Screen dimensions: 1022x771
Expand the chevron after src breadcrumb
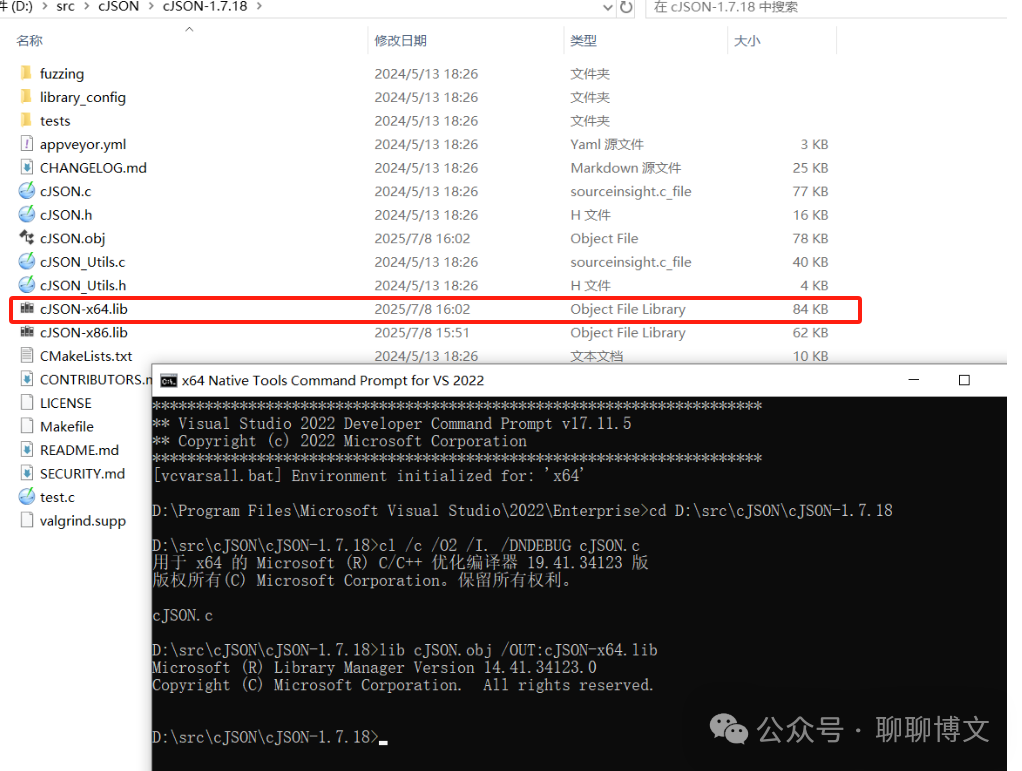tap(87, 7)
